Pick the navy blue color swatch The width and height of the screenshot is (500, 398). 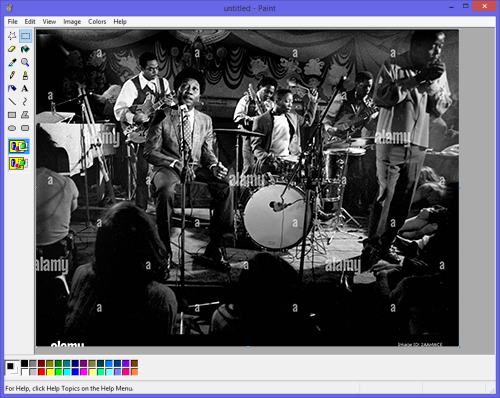[x=75, y=363]
